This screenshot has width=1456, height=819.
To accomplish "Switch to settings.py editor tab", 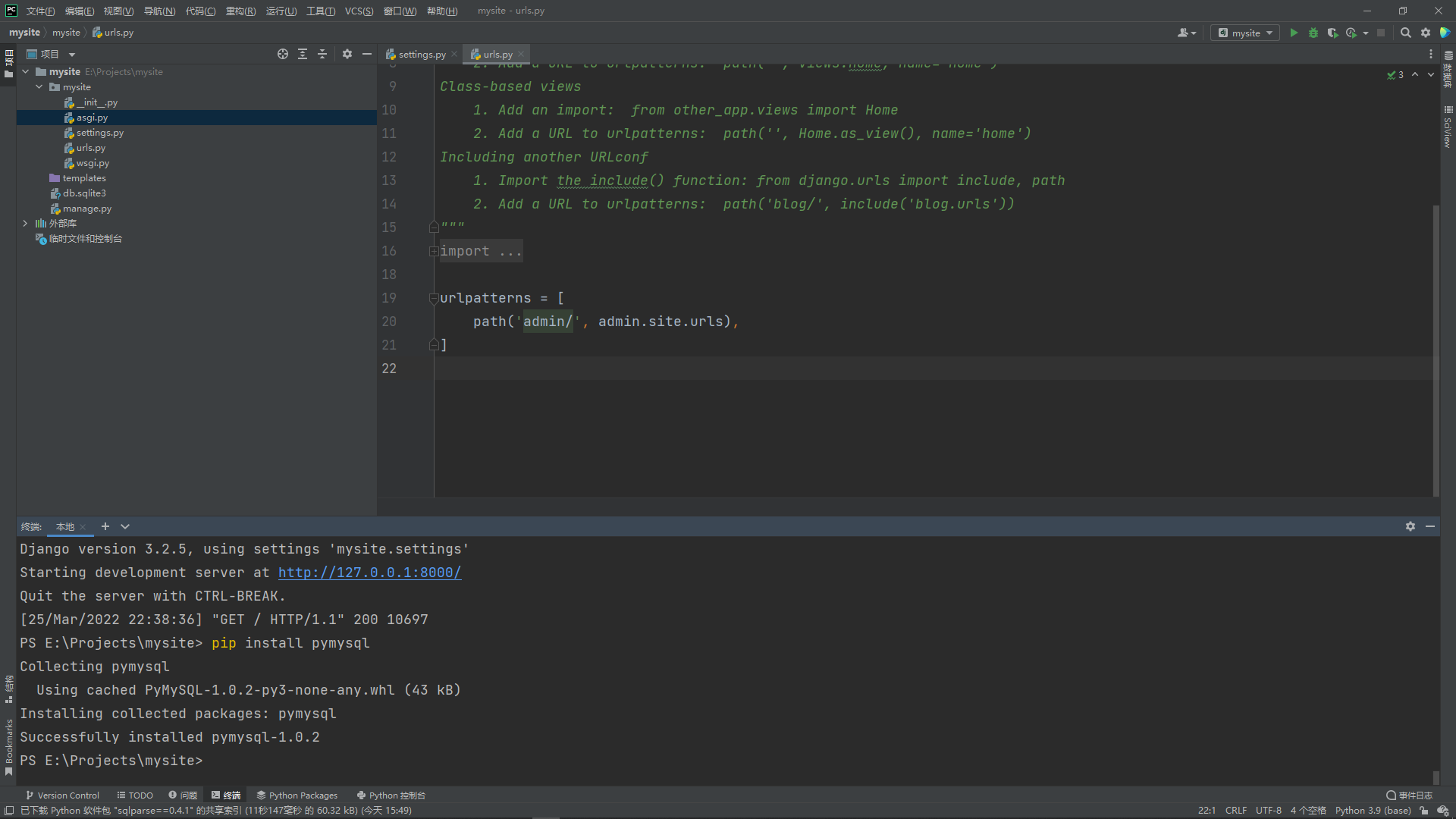I will (422, 54).
